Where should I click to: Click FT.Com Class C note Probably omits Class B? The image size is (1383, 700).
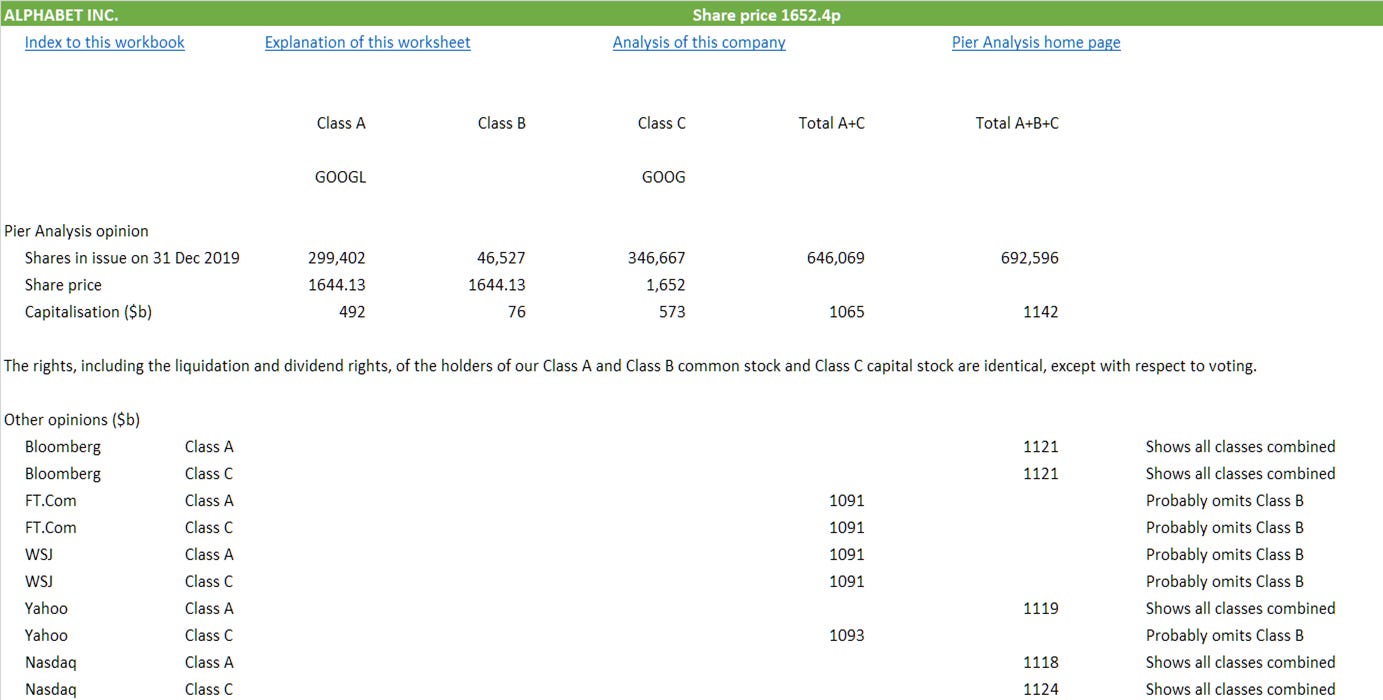tap(1225, 528)
